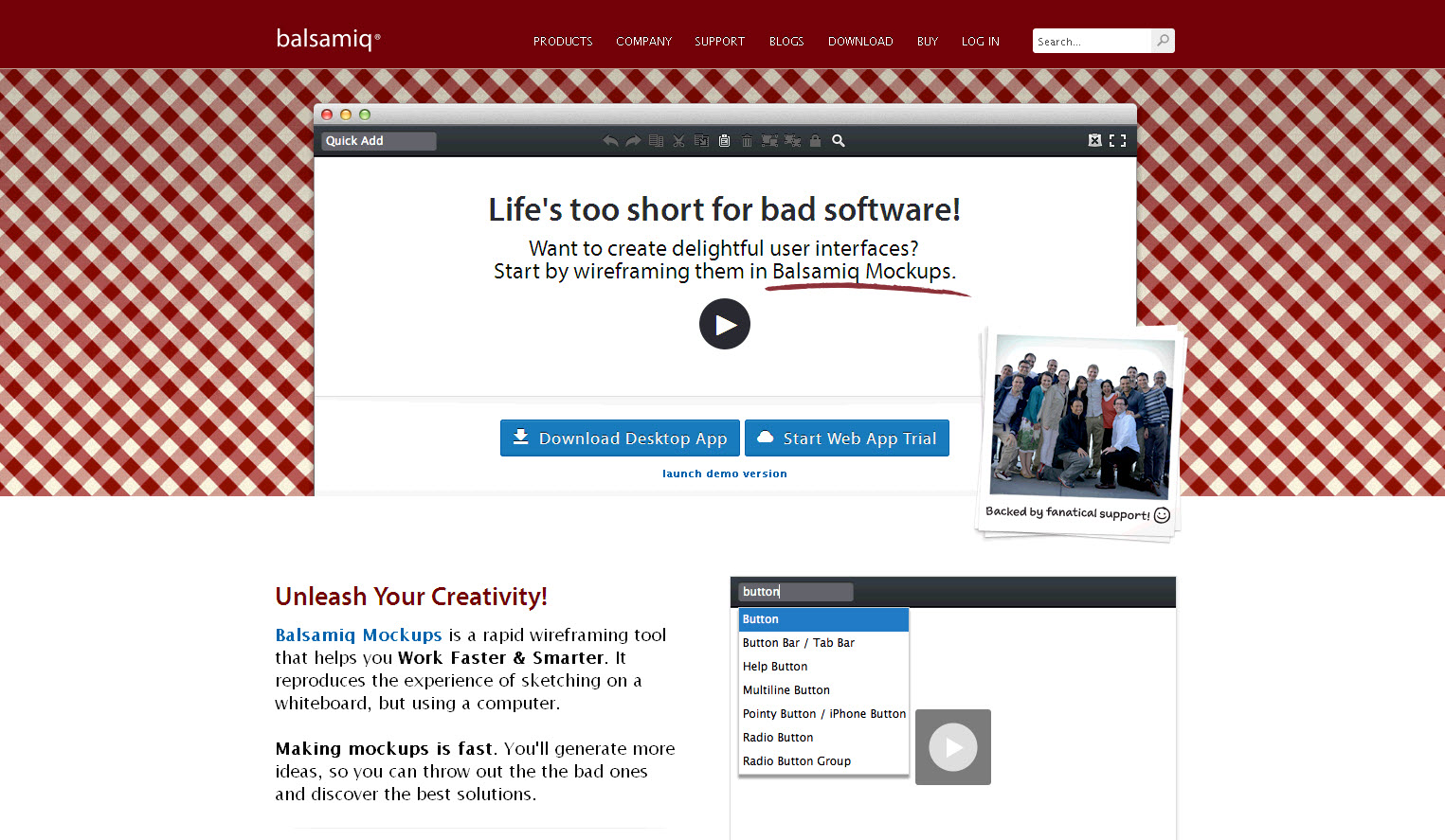This screenshot has width=1445, height=840.
Task: Play the main intro video
Action: (x=725, y=325)
